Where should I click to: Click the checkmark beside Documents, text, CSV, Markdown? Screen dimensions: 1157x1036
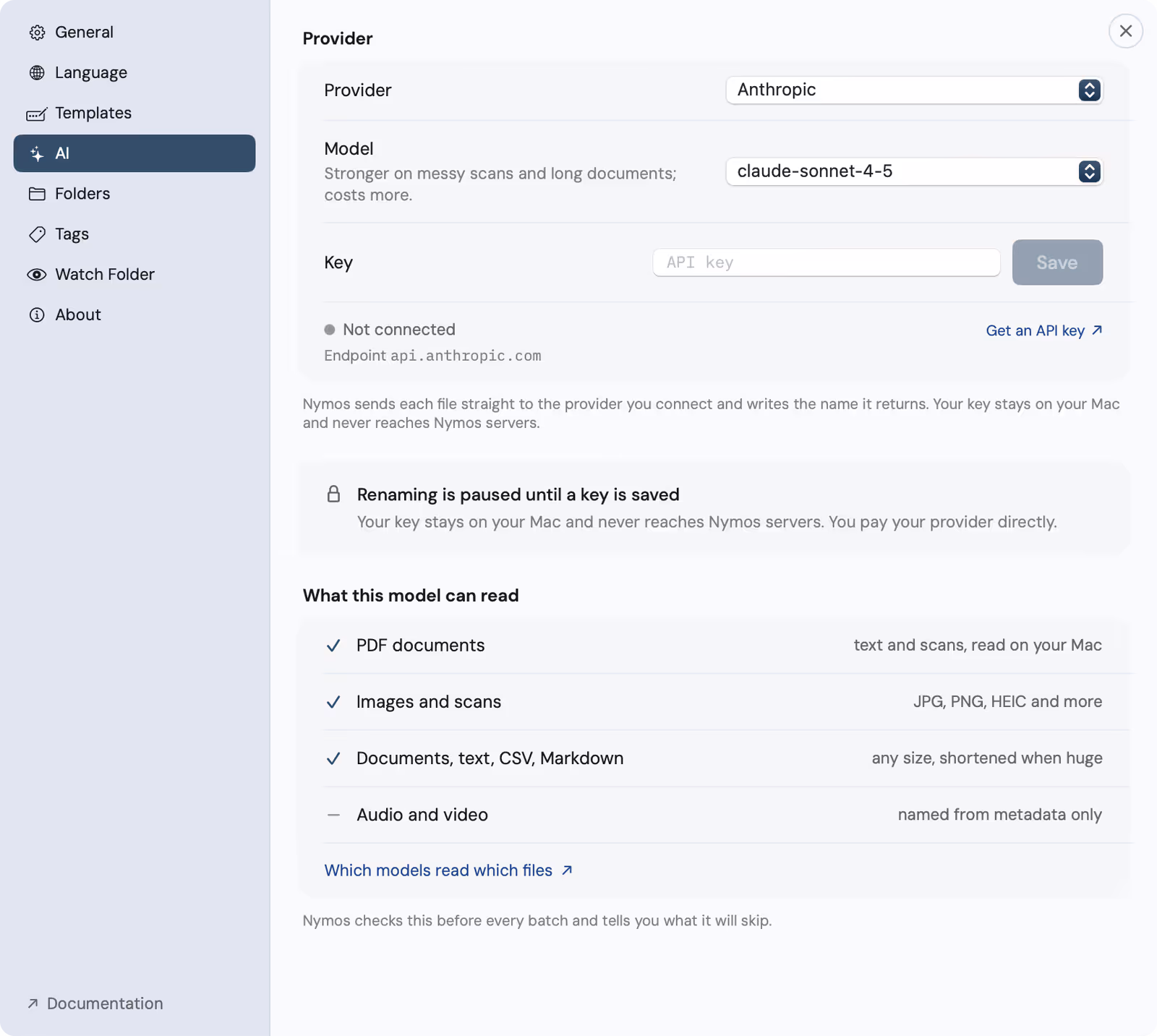333,758
